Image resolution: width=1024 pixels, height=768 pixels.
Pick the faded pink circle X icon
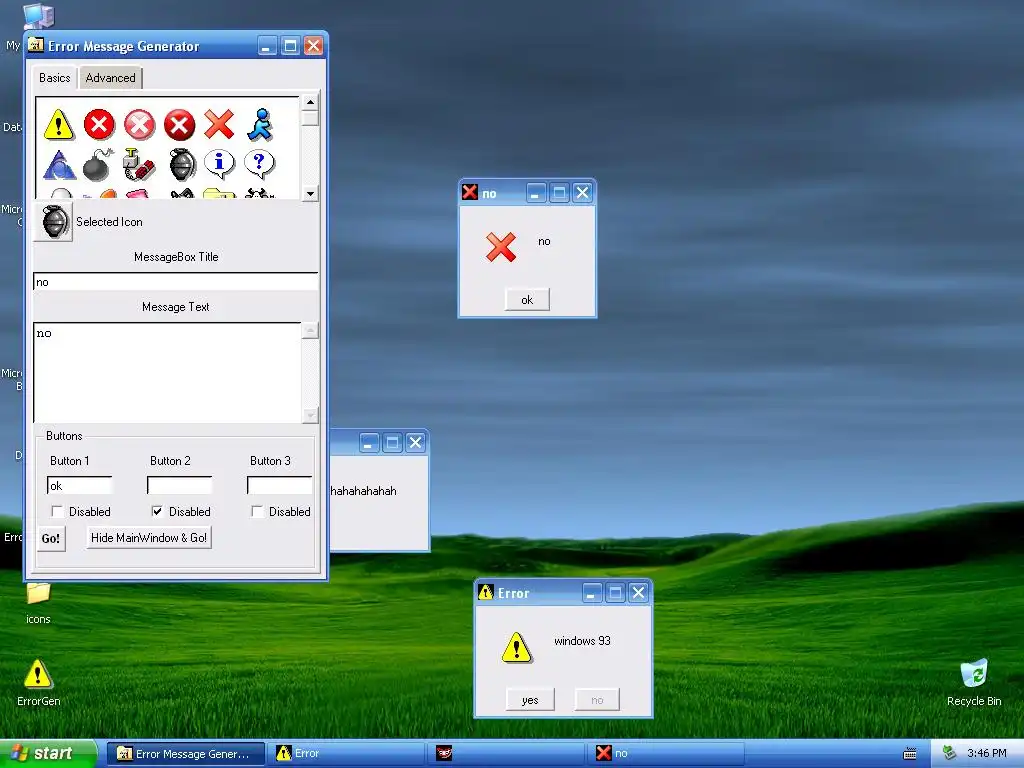(x=140, y=124)
